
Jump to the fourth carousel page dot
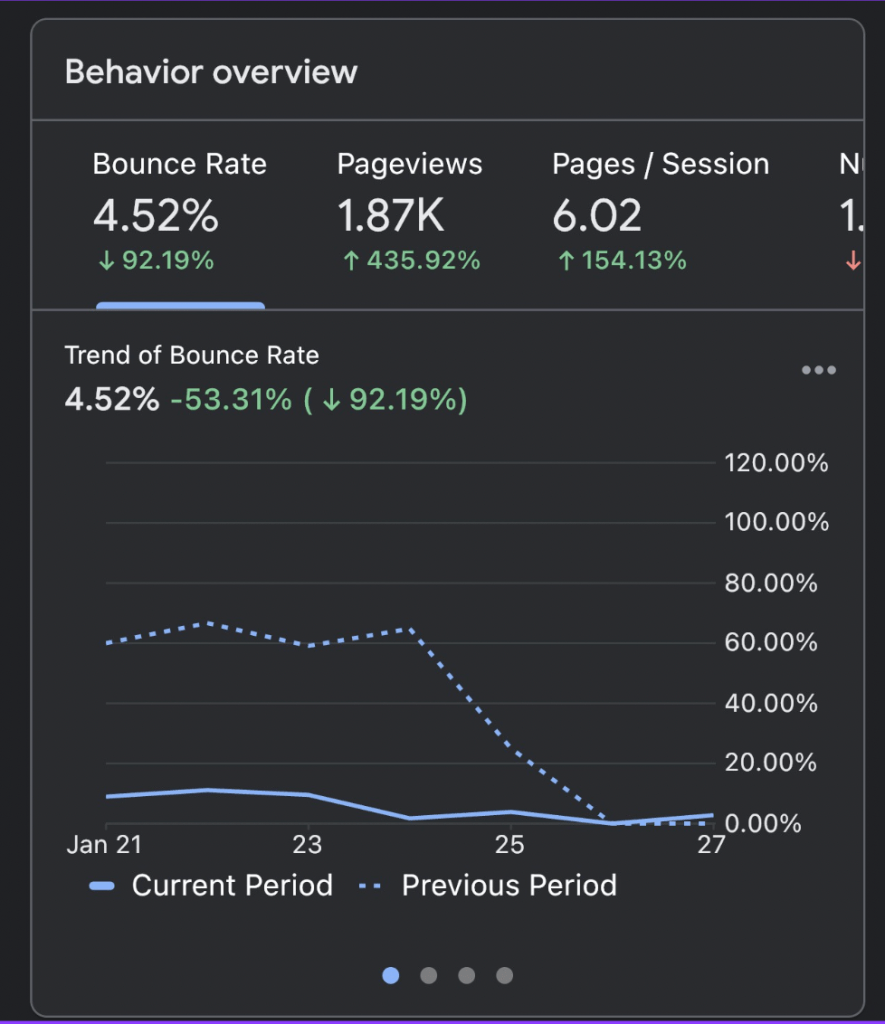[505, 975]
